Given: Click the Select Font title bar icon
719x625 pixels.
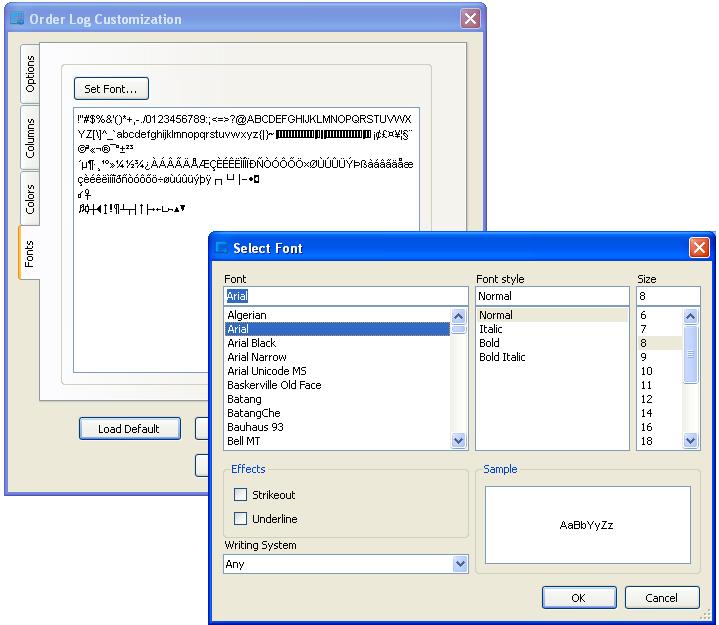Looking at the screenshot, I should pos(222,248).
